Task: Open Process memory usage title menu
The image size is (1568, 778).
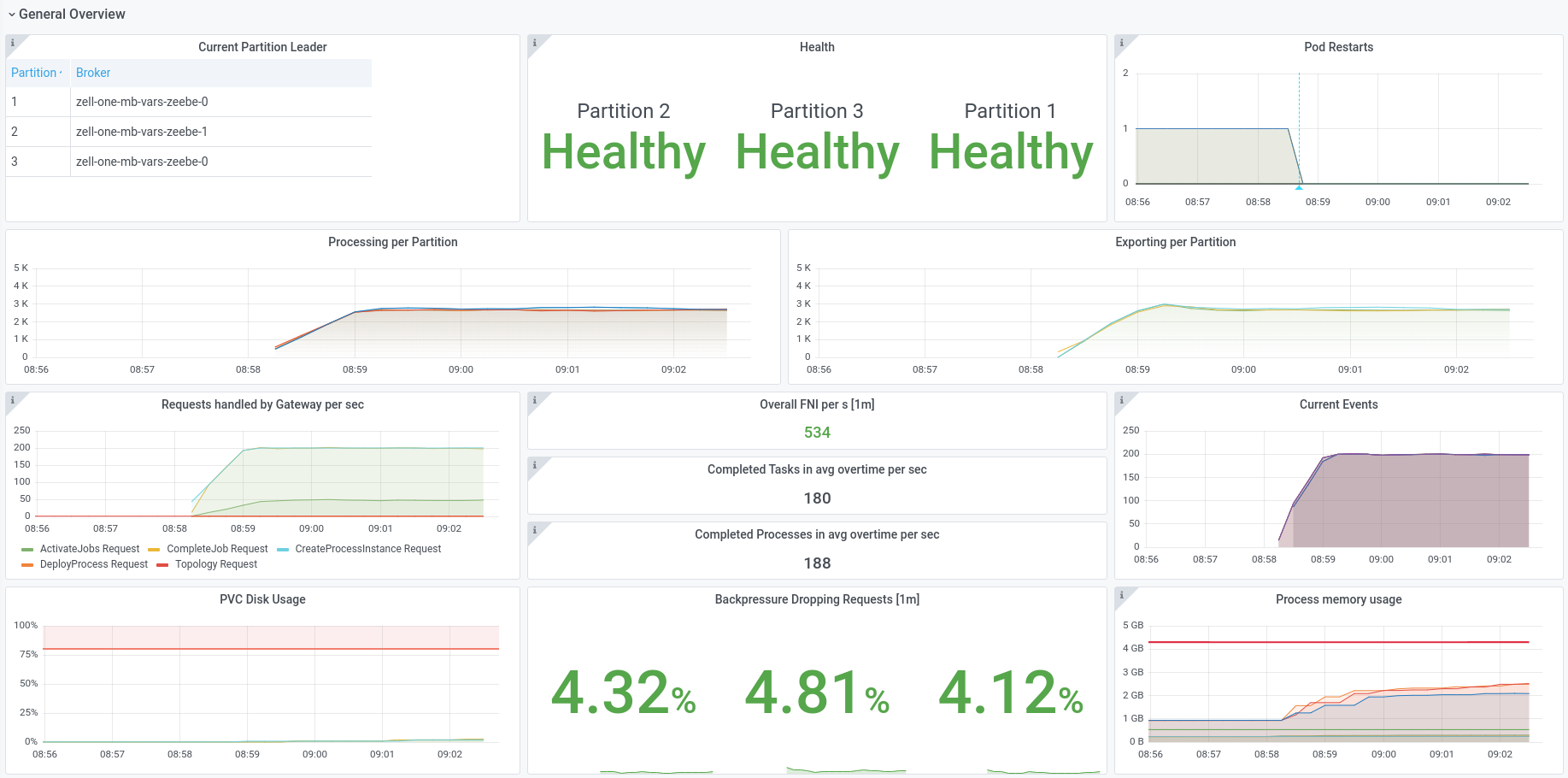Action: (1338, 599)
